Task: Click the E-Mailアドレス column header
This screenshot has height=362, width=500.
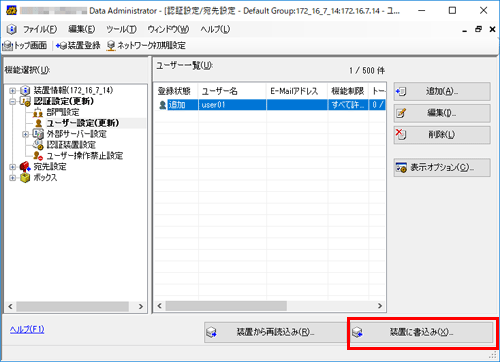Action: click(x=297, y=91)
